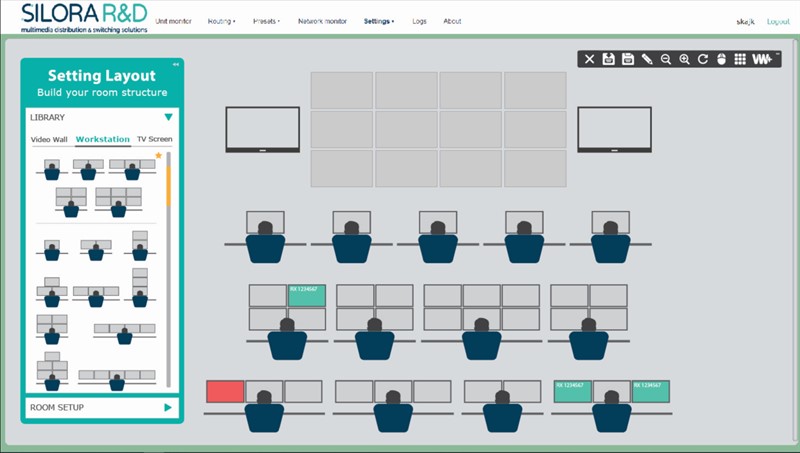Switch to the TV Screen library tab
This screenshot has height=453, width=800.
[x=154, y=139]
